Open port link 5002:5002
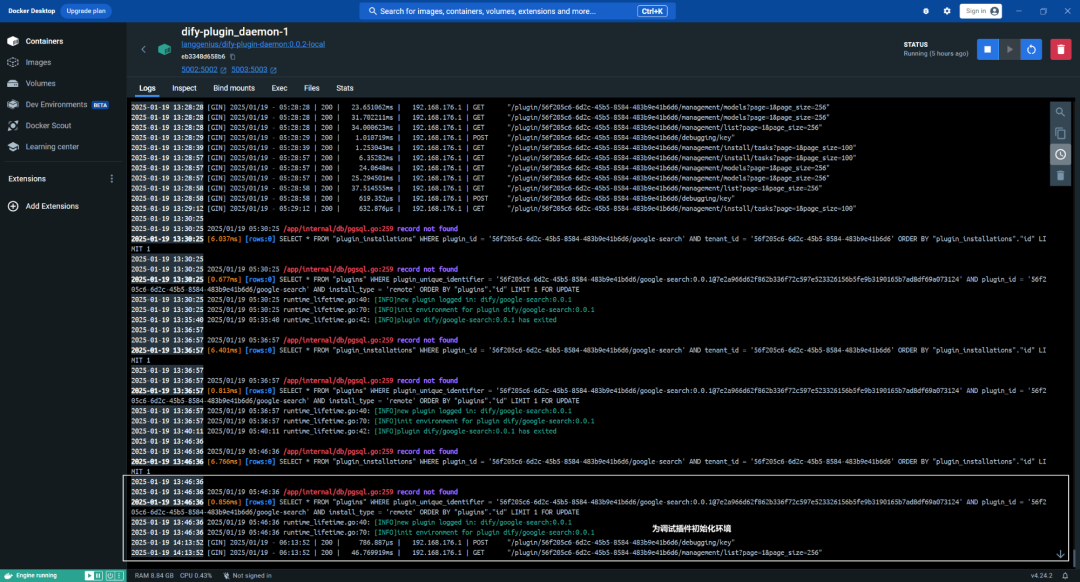 coord(199,70)
